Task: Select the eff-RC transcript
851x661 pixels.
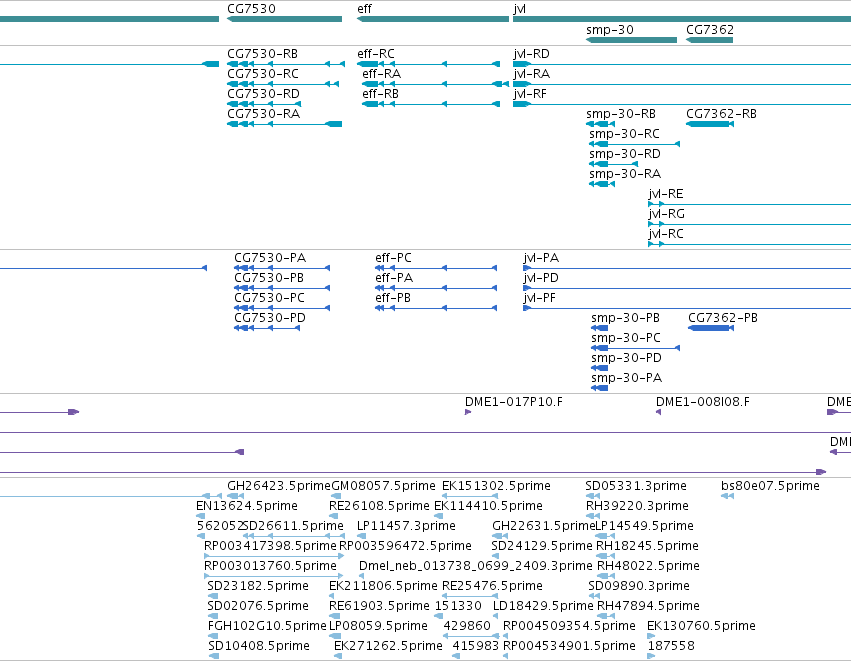Action: point(428,64)
